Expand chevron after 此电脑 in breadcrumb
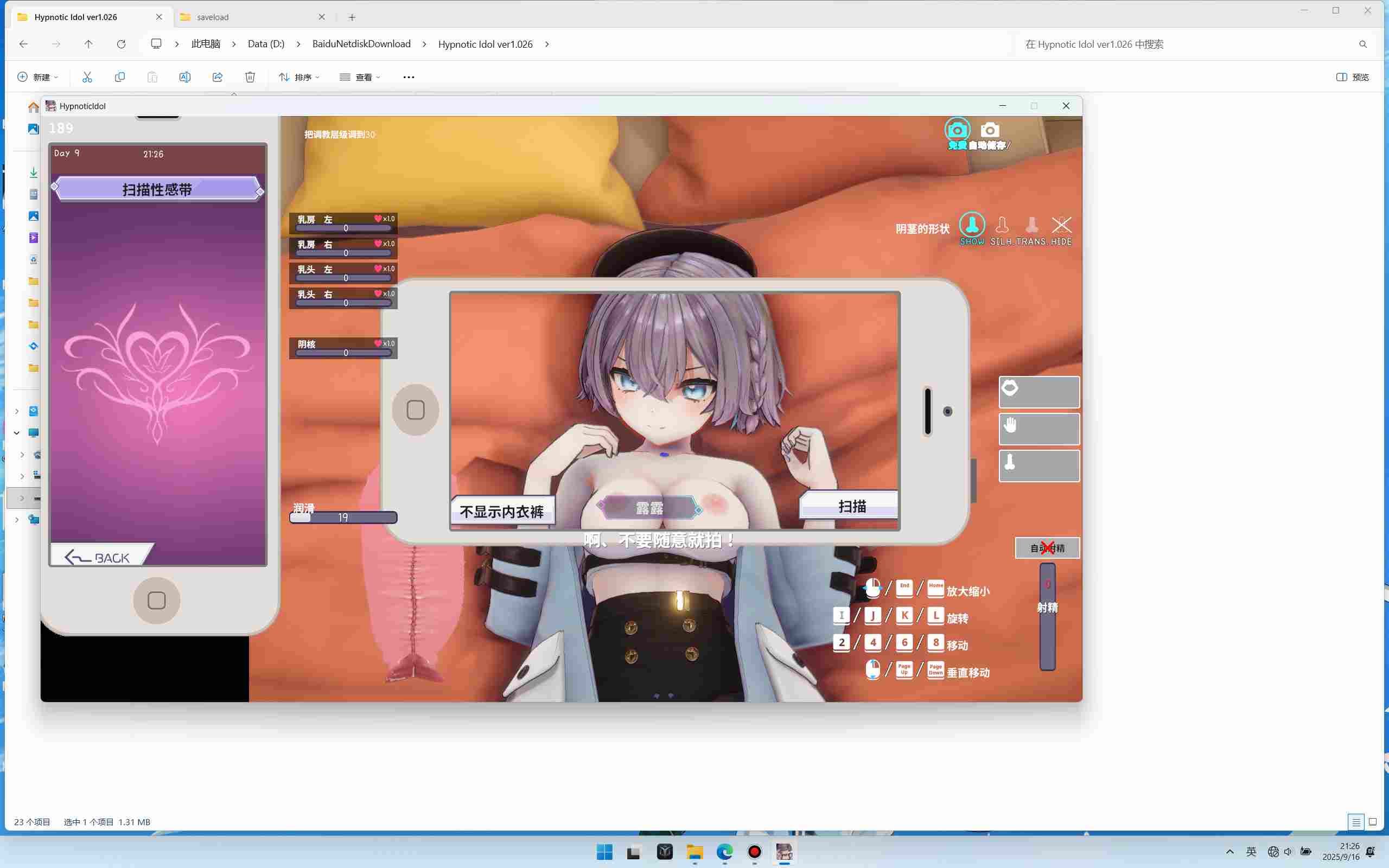 (234, 44)
